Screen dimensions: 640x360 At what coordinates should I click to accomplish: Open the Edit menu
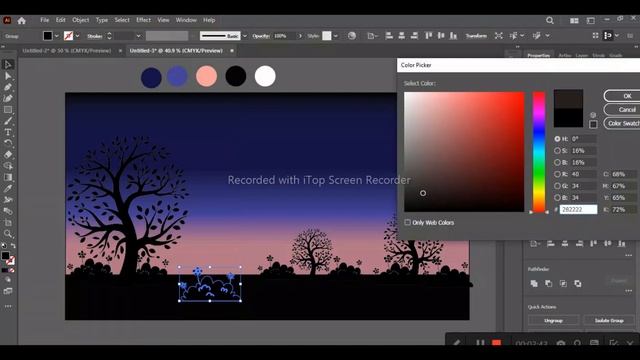tap(60, 20)
